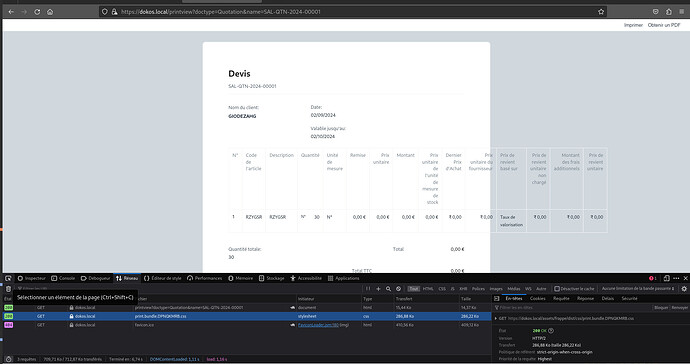690x364 pixels.
Task: Expand the GET request URL section
Action: (x=496, y=318)
